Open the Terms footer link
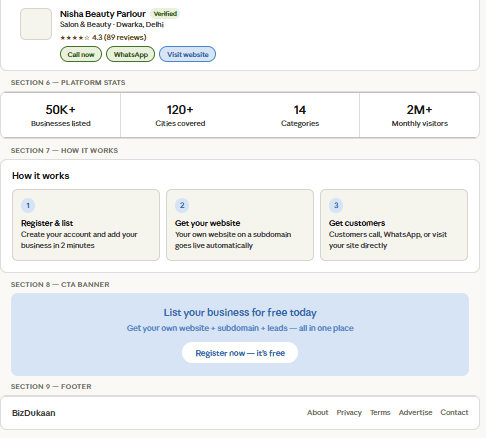The height and width of the screenshot is (438, 486). click(x=380, y=413)
